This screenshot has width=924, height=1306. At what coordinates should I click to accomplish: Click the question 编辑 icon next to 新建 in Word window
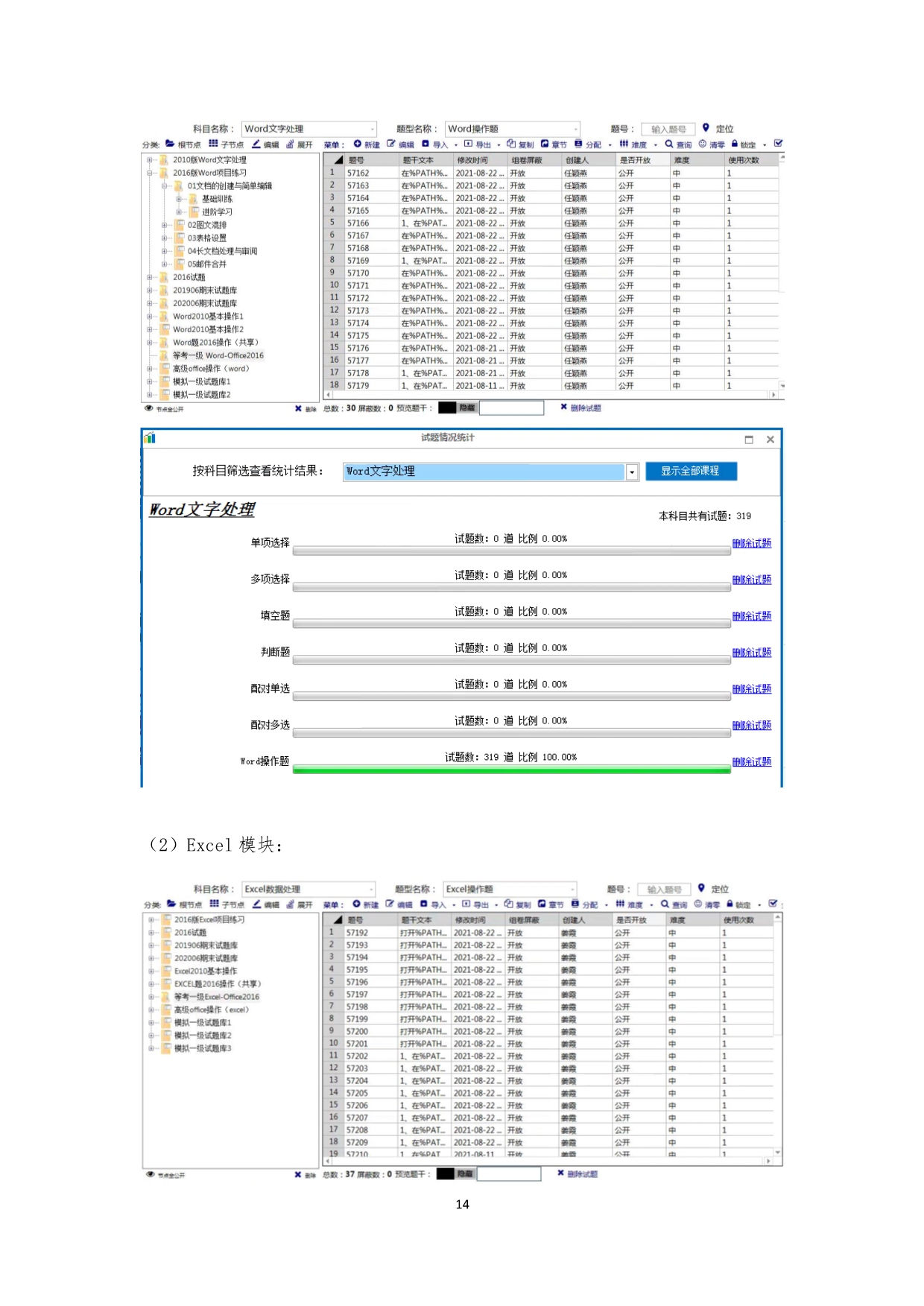coord(391,144)
